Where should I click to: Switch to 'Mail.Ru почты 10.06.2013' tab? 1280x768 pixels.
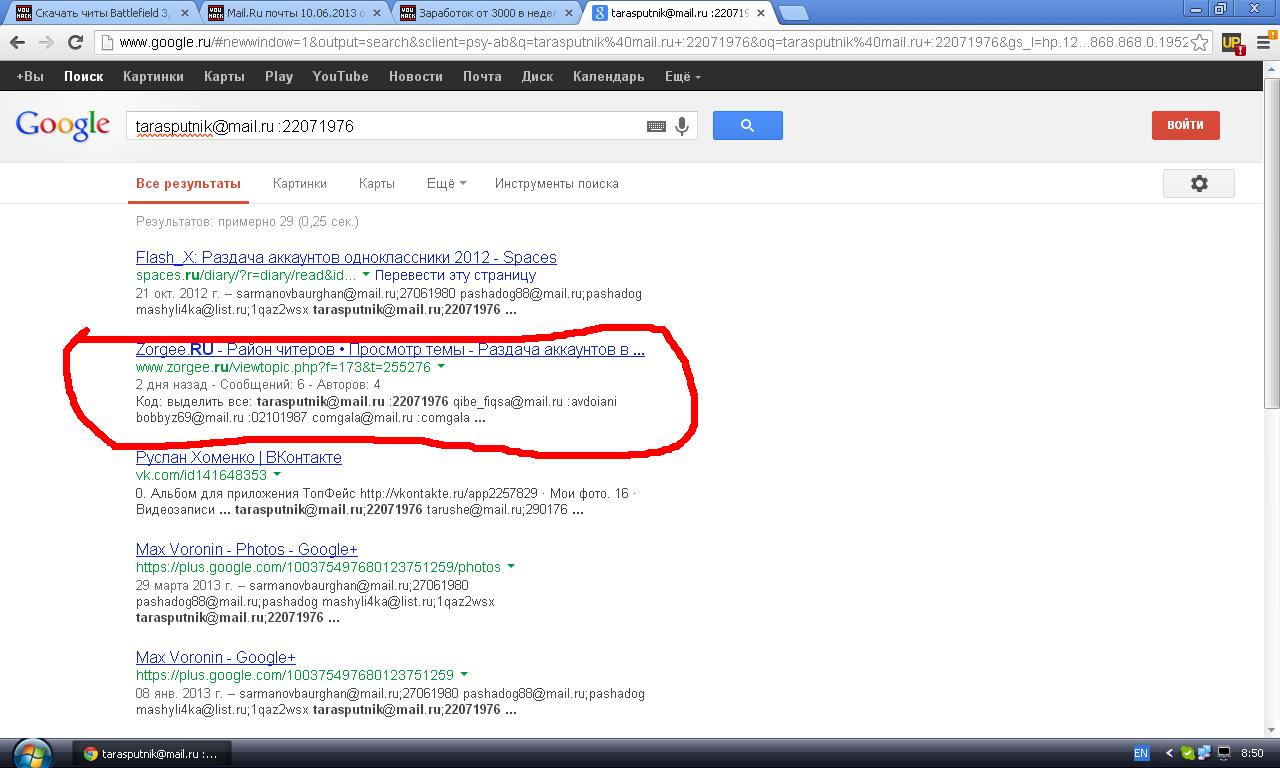pos(292,13)
